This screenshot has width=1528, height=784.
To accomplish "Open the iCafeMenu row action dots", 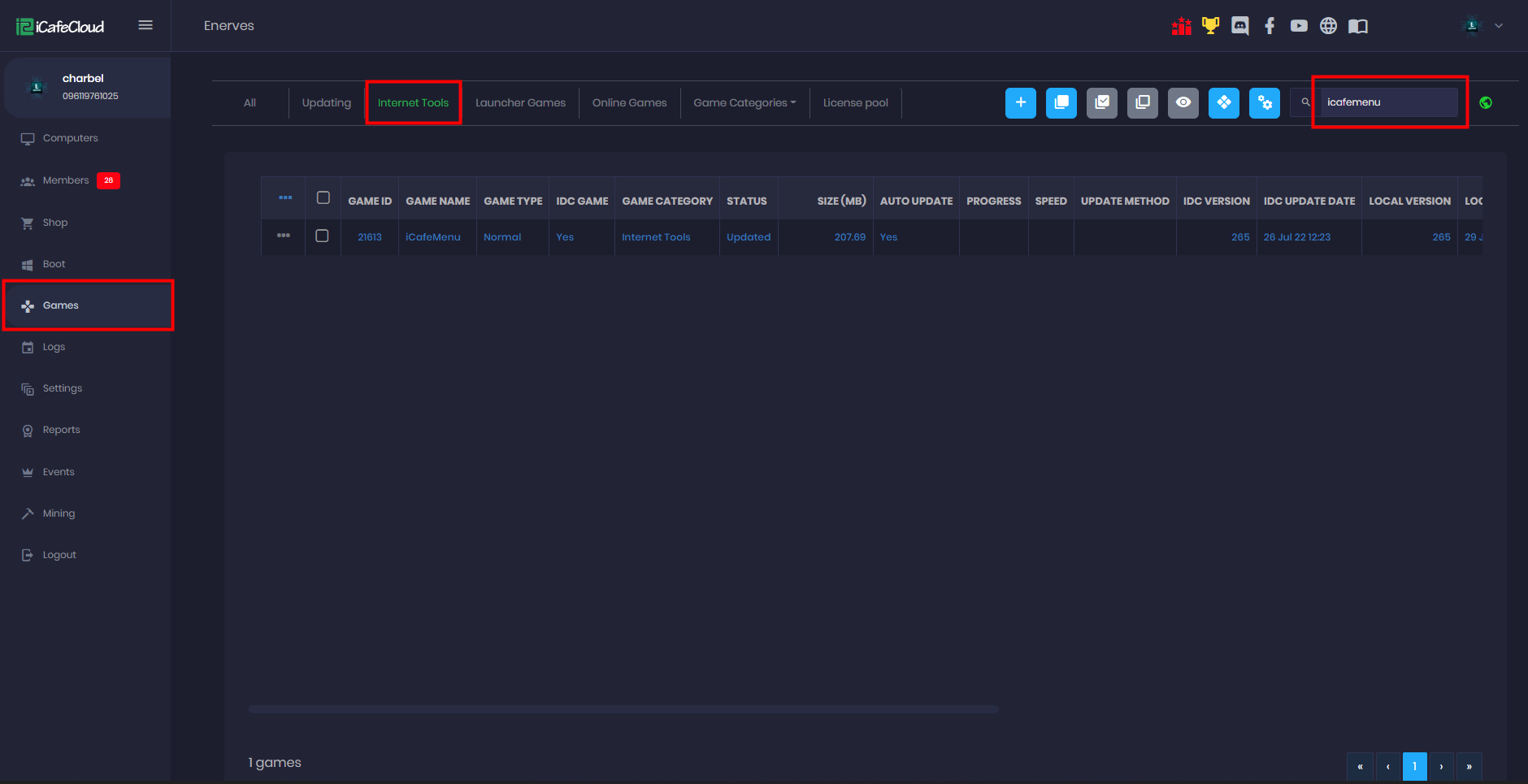I will pos(284,236).
